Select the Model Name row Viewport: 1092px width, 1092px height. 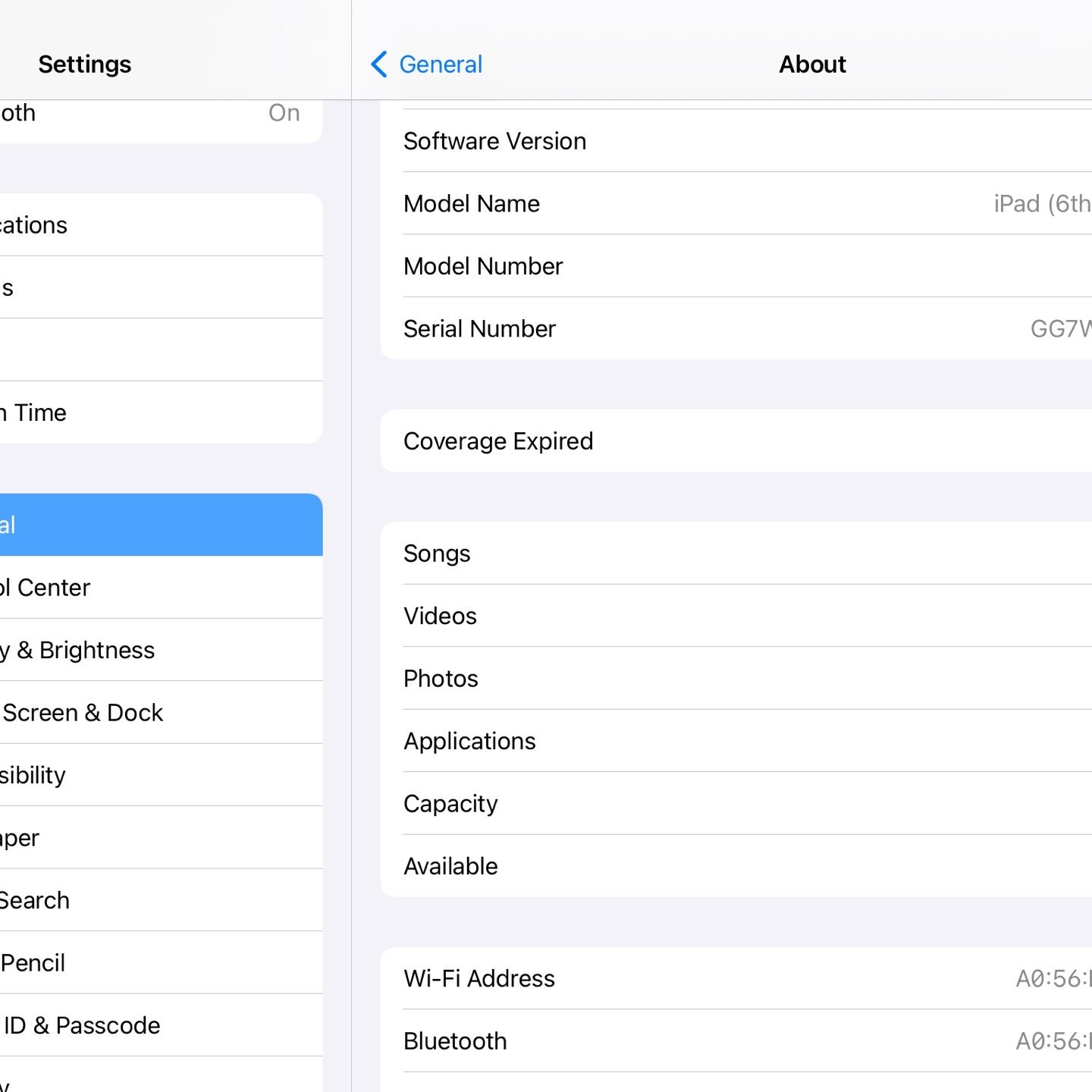tap(736, 203)
